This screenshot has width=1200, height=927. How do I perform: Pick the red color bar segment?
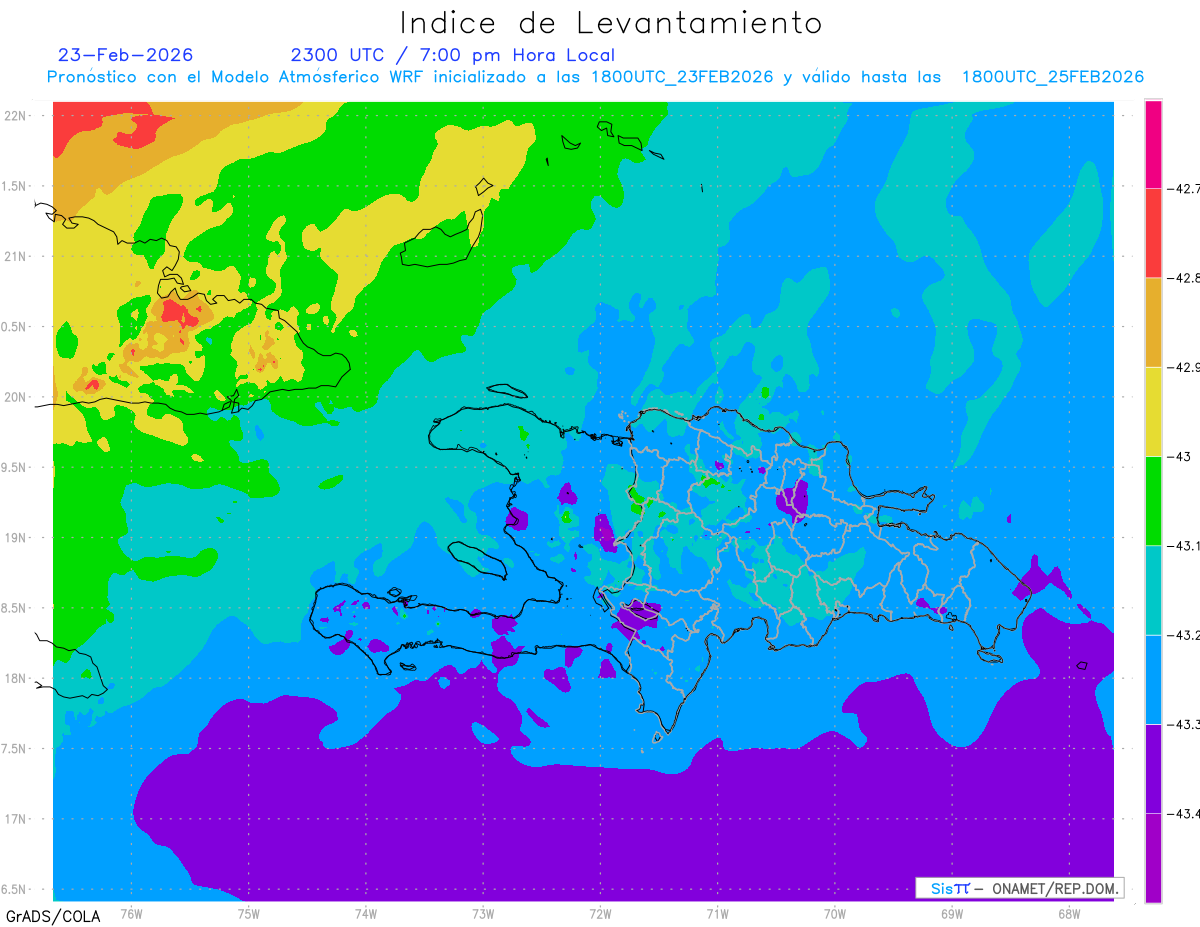[x=1153, y=233]
